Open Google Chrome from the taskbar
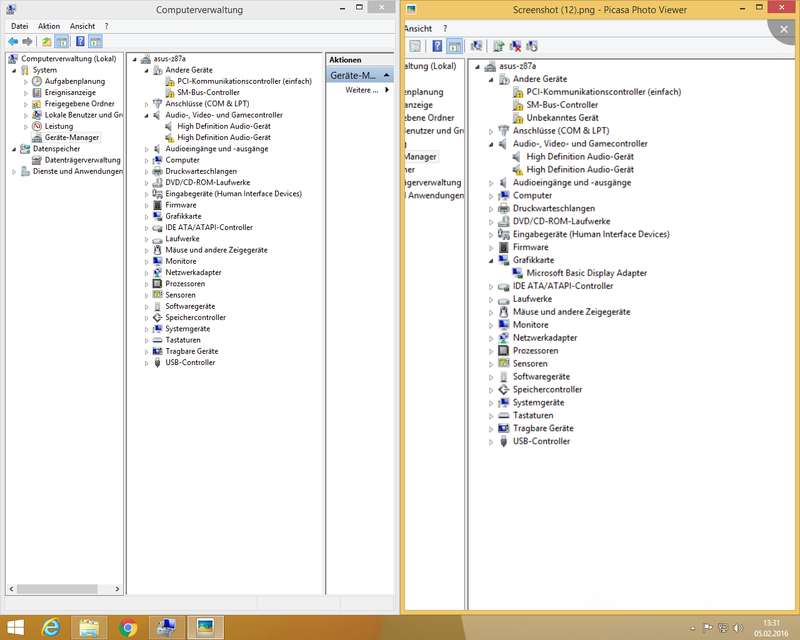Screen dimensions: 800x640 [x=127, y=627]
